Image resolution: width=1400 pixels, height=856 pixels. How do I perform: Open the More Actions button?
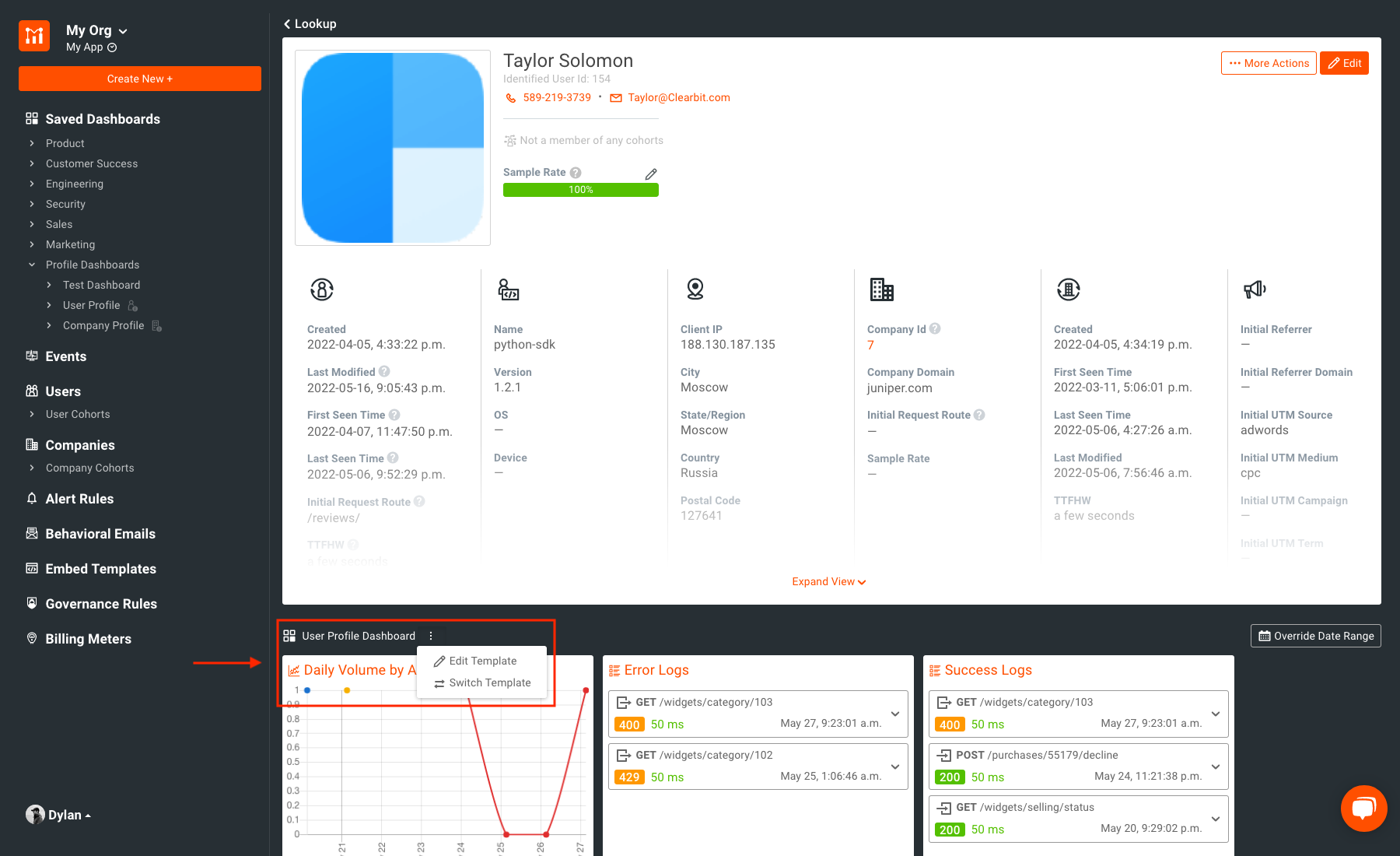coord(1268,63)
